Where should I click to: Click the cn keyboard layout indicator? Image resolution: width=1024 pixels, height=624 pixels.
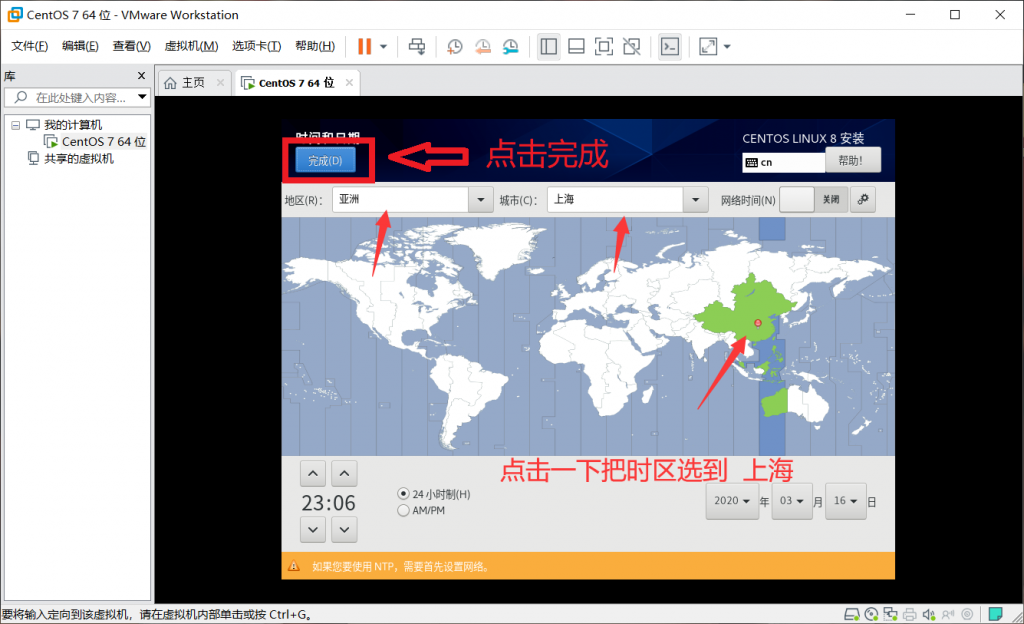click(783, 163)
